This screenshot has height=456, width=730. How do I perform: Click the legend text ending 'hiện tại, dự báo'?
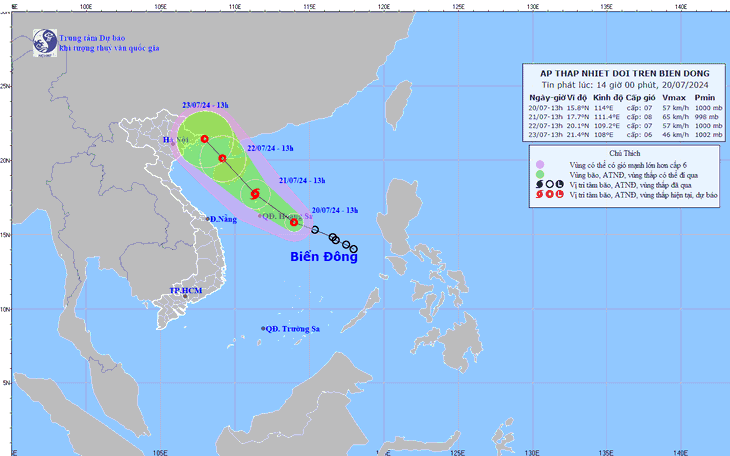[x=643, y=195]
